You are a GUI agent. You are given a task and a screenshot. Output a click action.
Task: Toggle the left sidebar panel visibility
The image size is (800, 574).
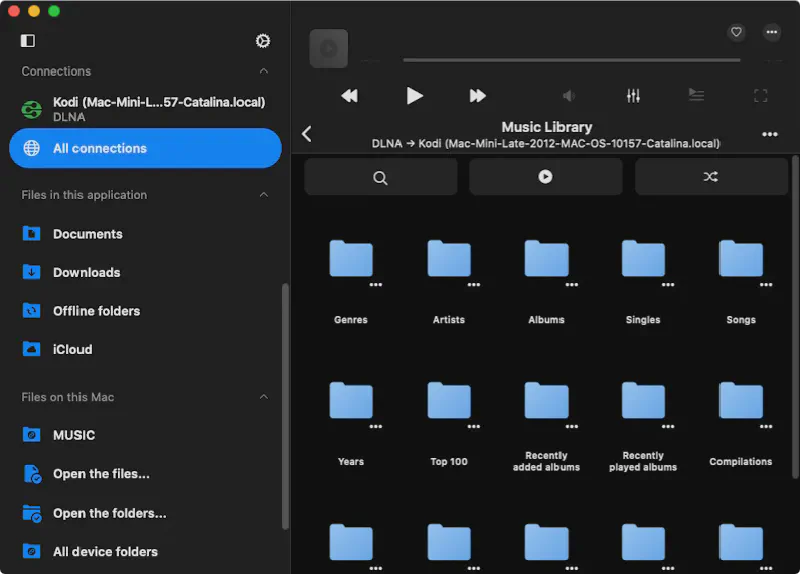click(28, 41)
